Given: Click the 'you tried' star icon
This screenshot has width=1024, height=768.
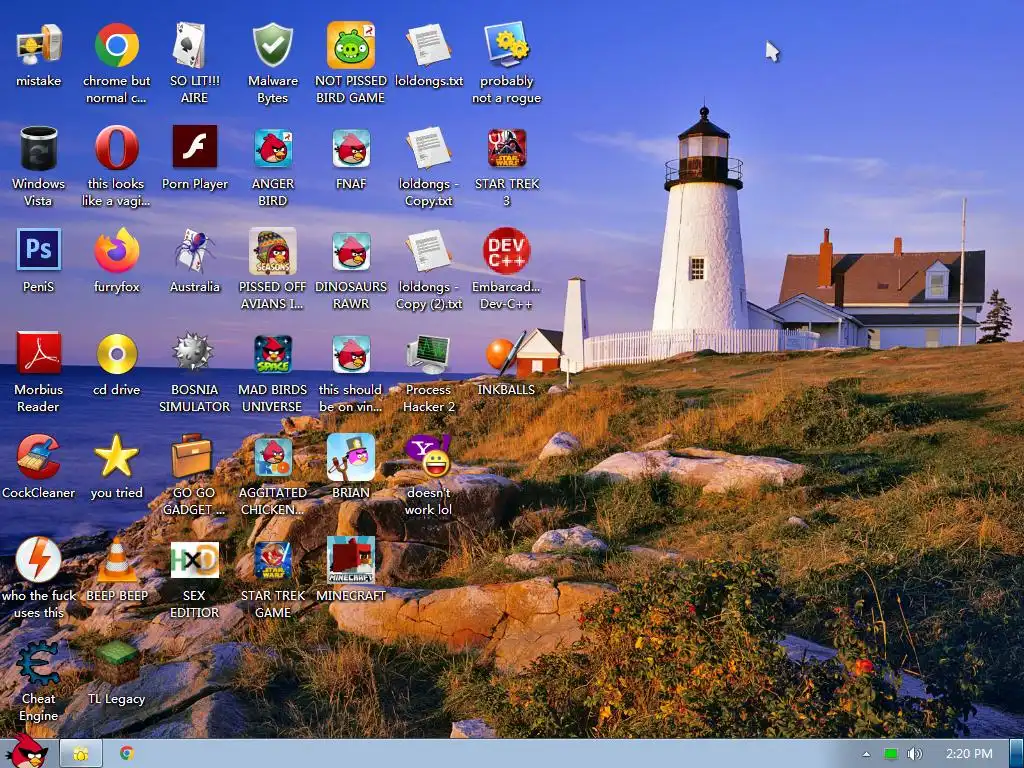Looking at the screenshot, I should point(116,457).
